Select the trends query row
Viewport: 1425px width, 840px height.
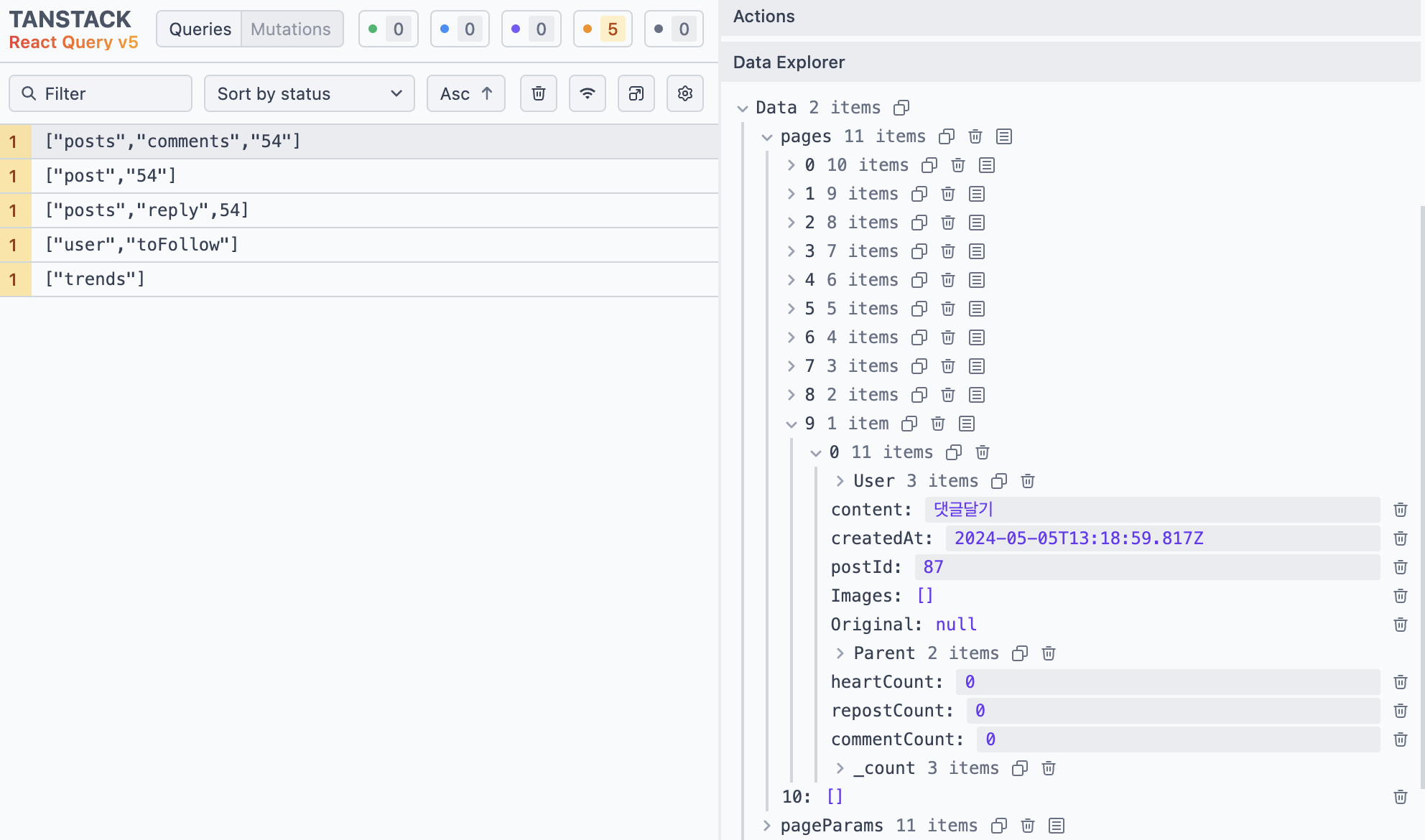tap(359, 279)
